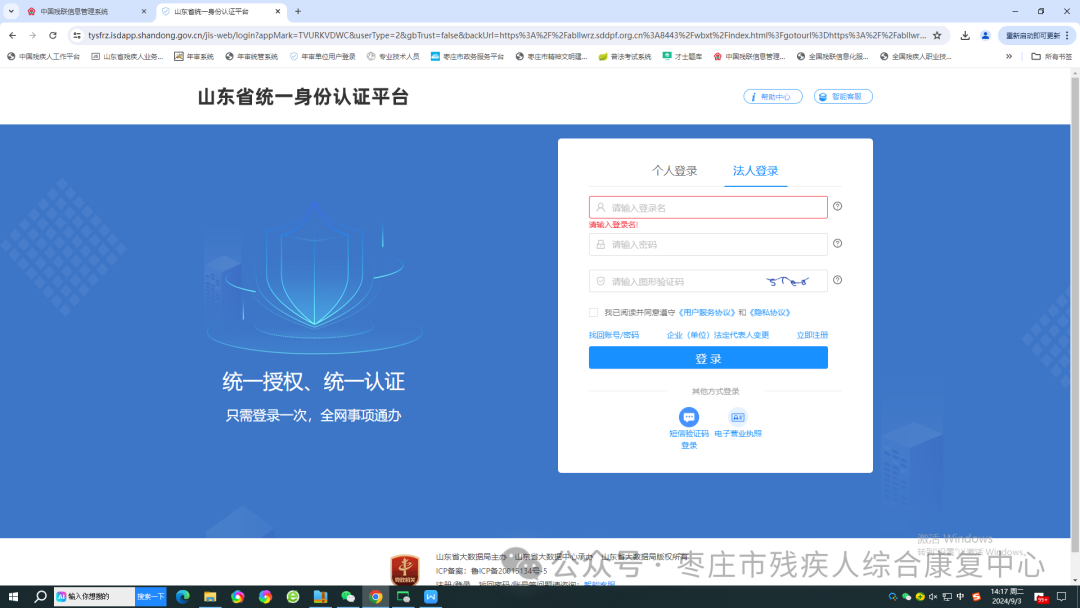Go forward in browser history

click(32, 35)
